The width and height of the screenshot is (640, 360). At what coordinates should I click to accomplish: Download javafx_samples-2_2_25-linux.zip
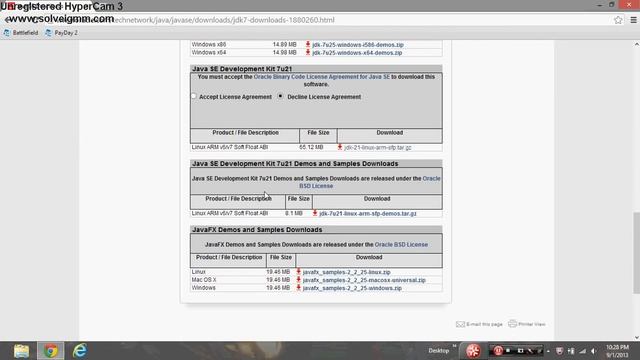[347, 272]
